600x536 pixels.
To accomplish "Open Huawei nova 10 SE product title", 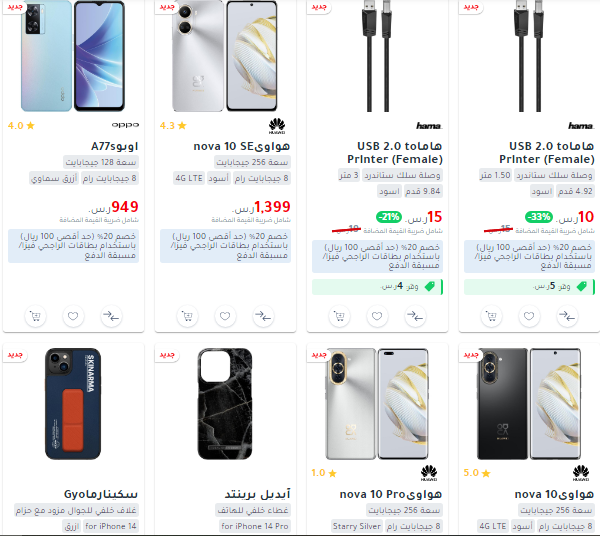I will click(x=241, y=146).
